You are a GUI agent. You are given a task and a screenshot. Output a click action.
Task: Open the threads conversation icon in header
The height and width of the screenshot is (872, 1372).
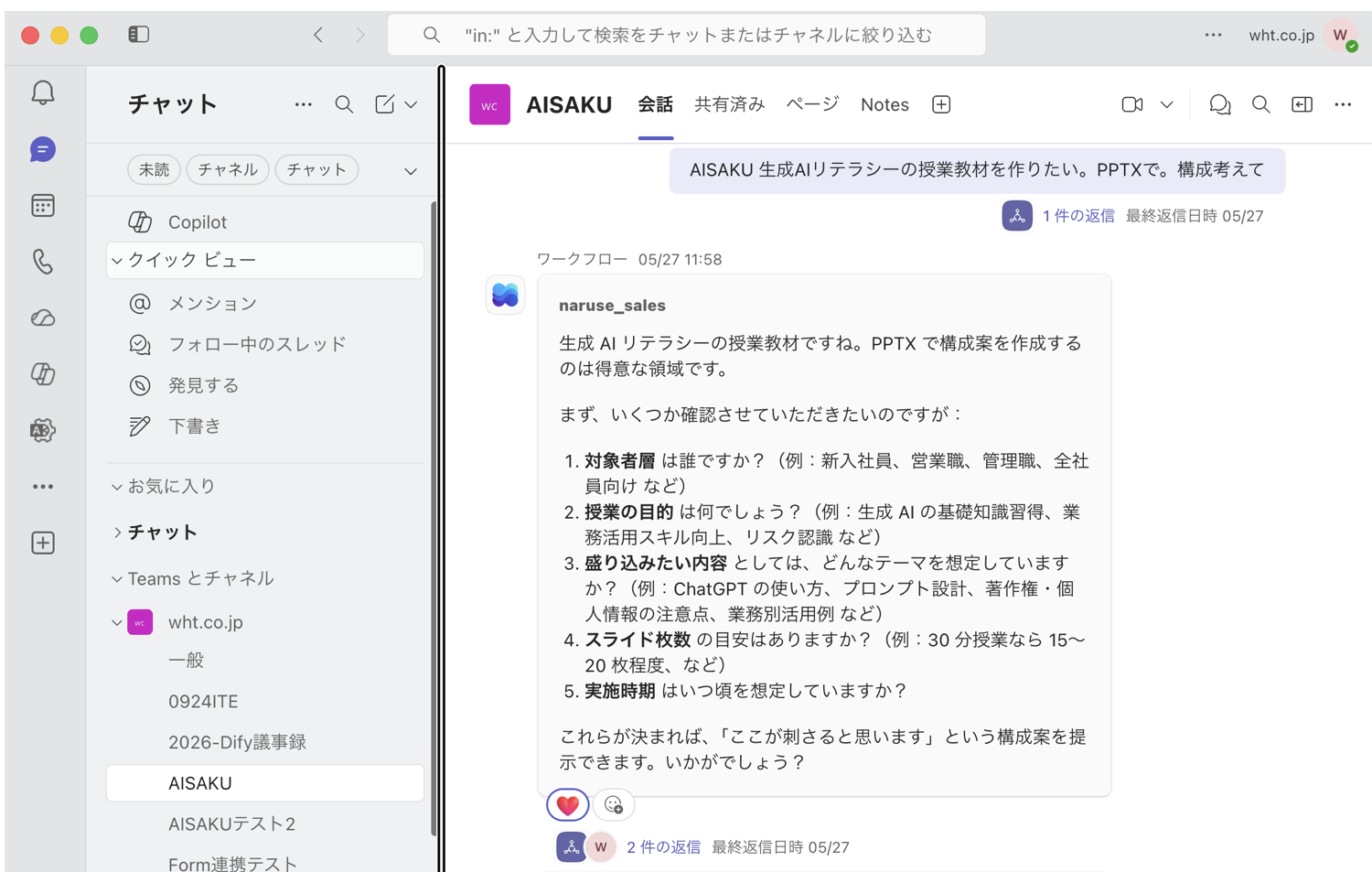click(1219, 104)
